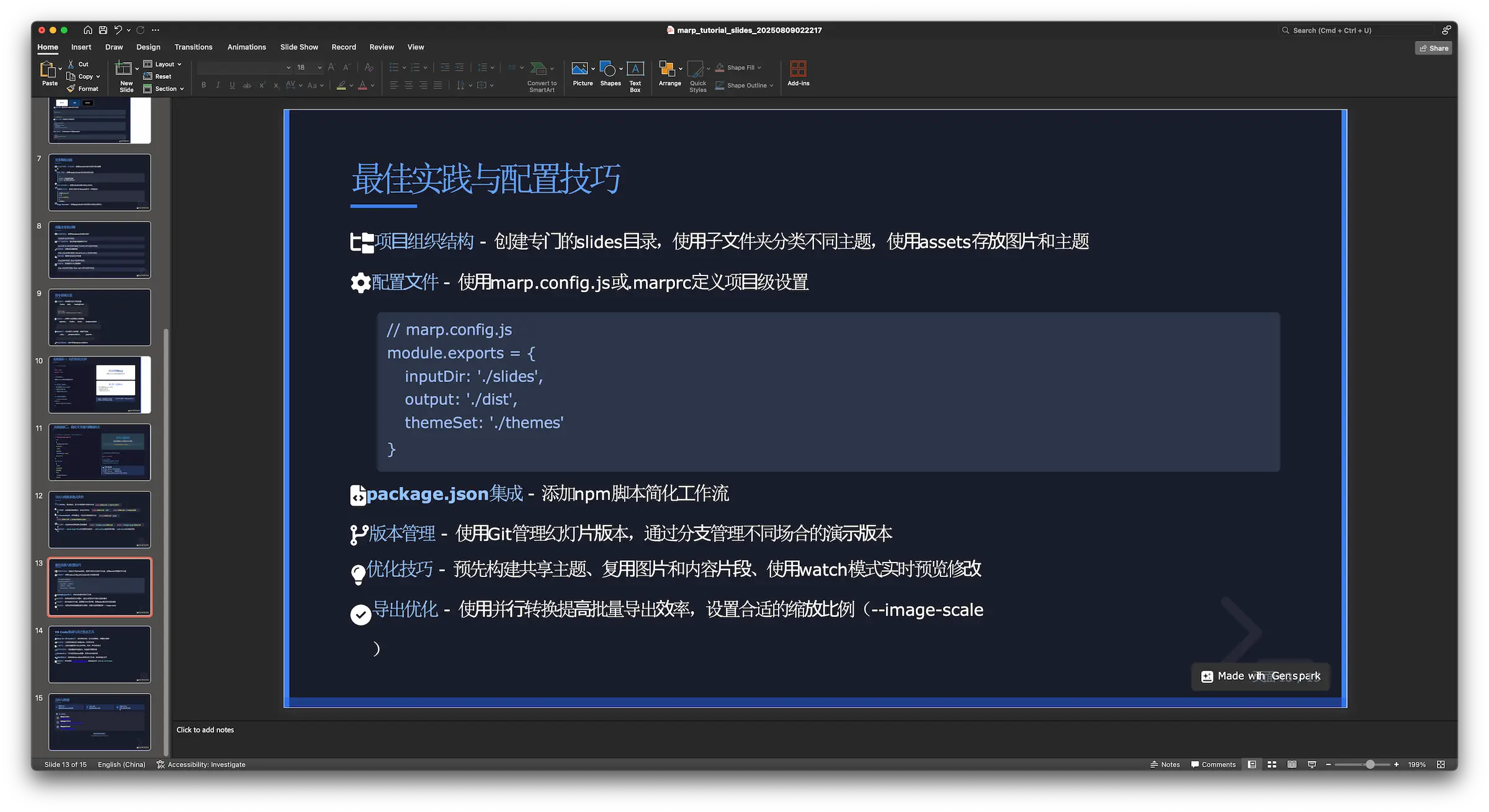The image size is (1489, 812).
Task: Expand the Copy dropdown arrow
Action: click(98, 77)
